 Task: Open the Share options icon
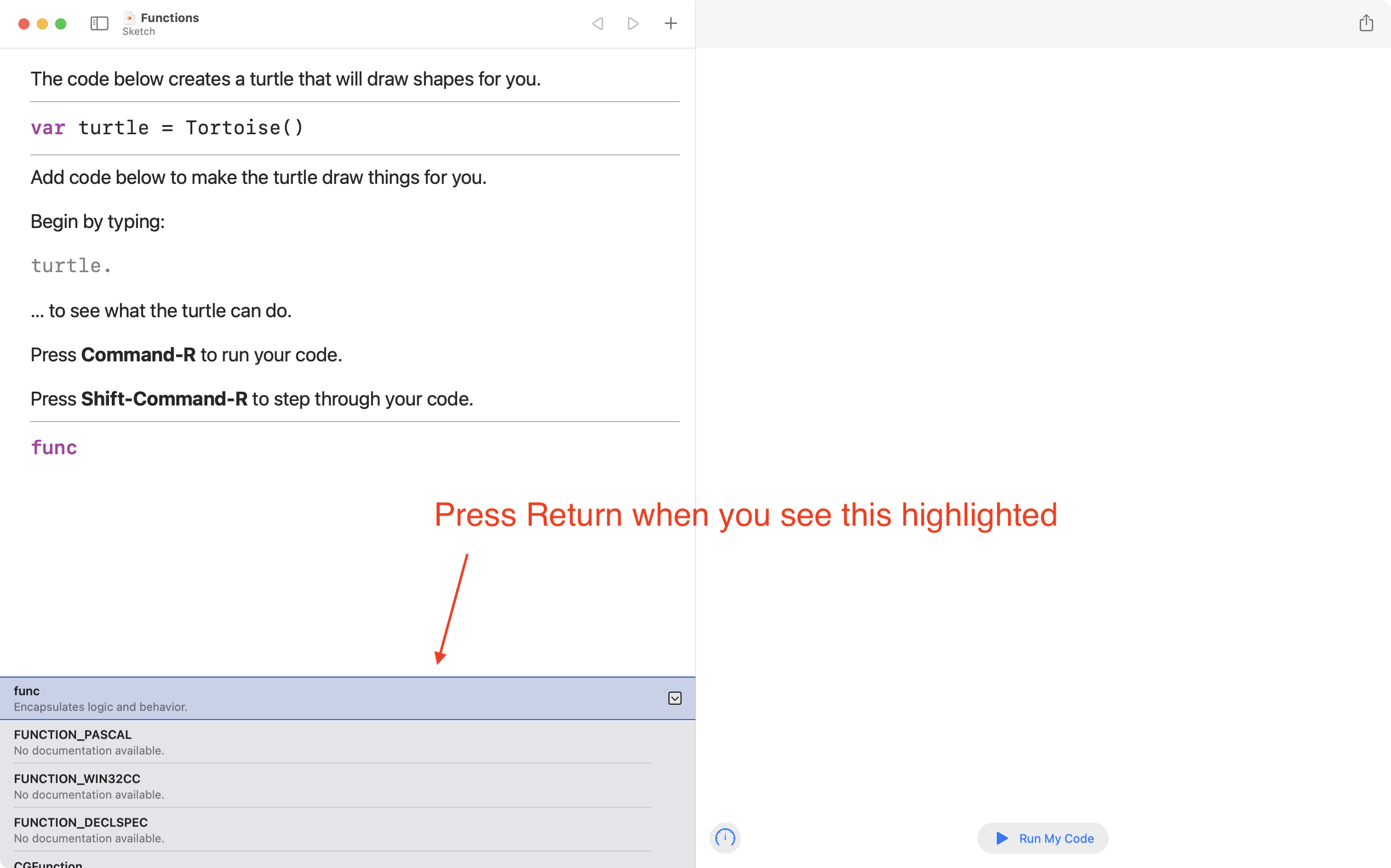click(x=1367, y=23)
